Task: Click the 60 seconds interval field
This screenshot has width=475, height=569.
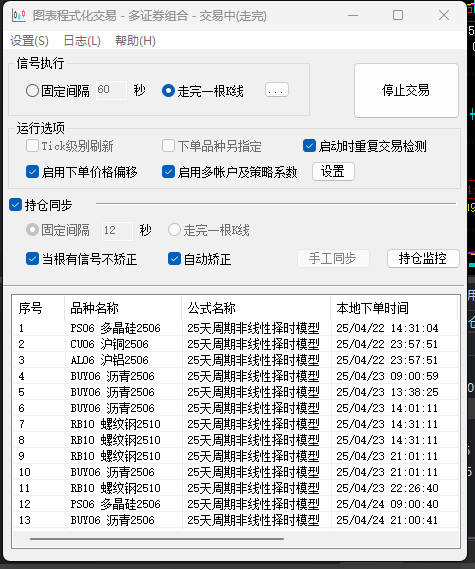Action: [111, 90]
